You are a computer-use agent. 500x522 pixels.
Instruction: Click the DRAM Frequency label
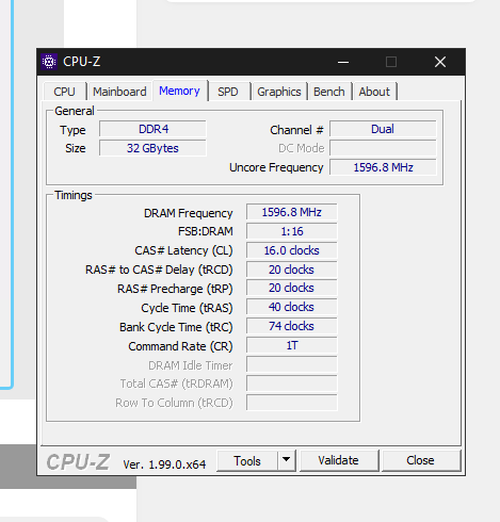pyautogui.click(x=188, y=213)
